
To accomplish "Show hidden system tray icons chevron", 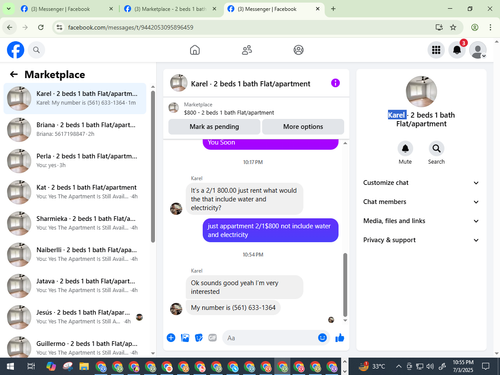I will tap(399, 367).
